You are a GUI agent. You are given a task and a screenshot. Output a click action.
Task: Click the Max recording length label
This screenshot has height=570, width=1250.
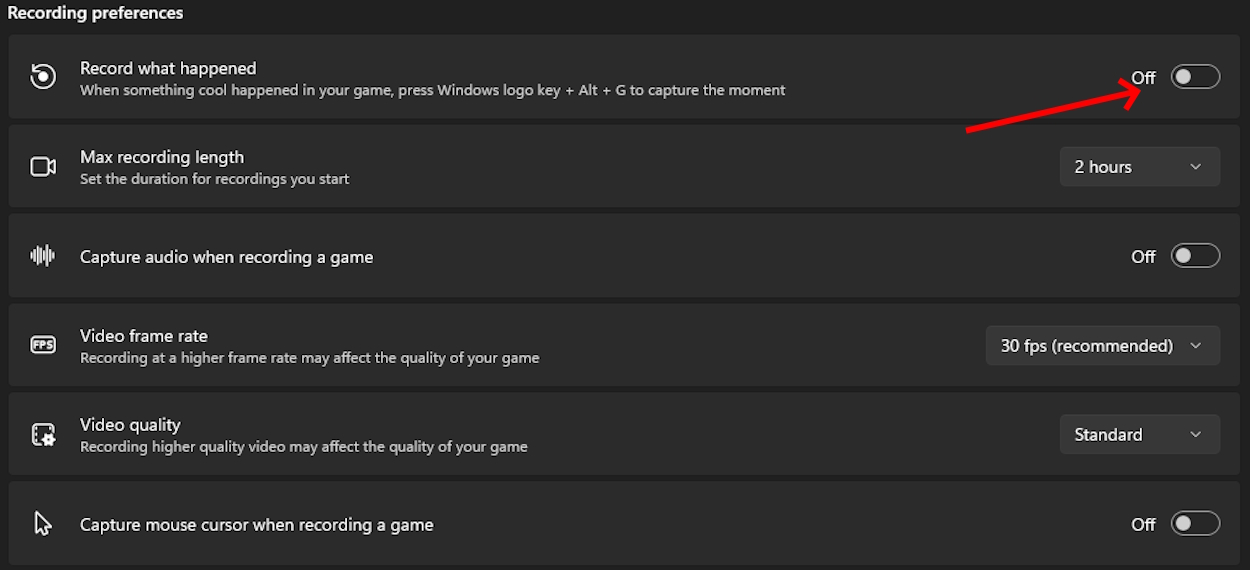pos(162,157)
